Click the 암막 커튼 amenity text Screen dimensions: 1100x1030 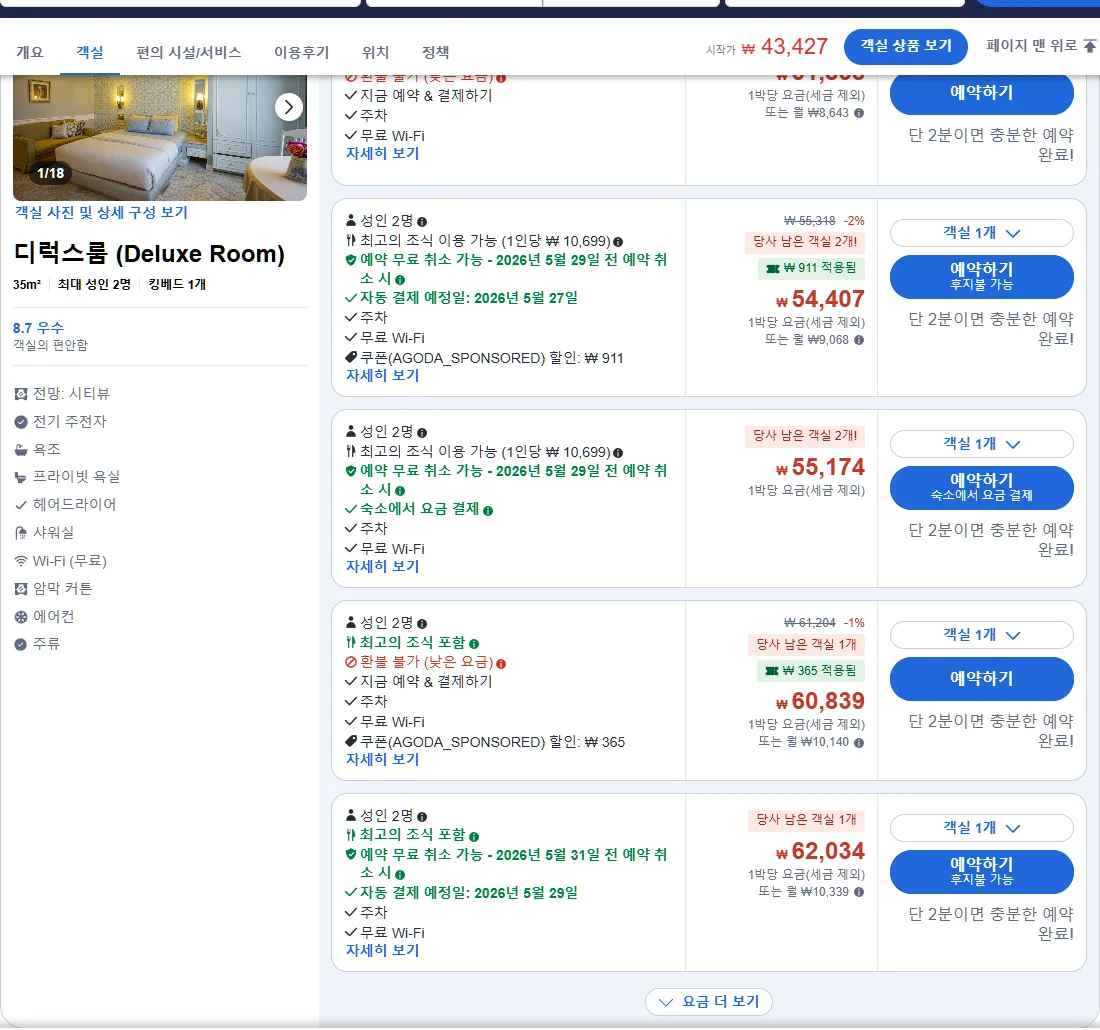point(62,589)
